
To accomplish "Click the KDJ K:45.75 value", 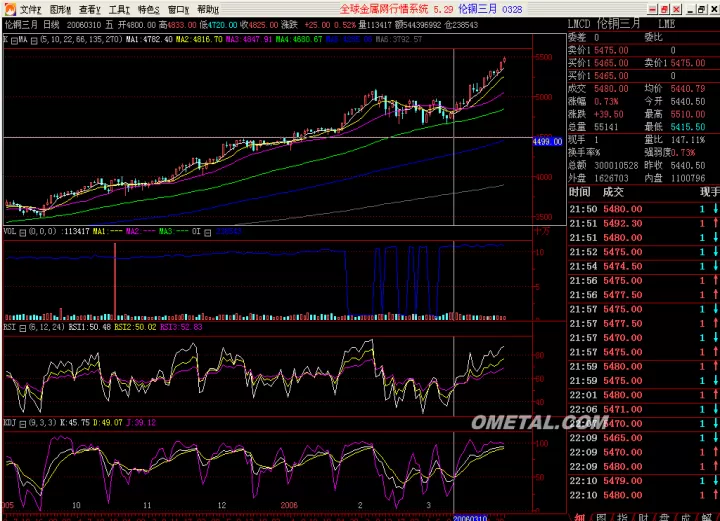I will pyautogui.click(x=75, y=423).
